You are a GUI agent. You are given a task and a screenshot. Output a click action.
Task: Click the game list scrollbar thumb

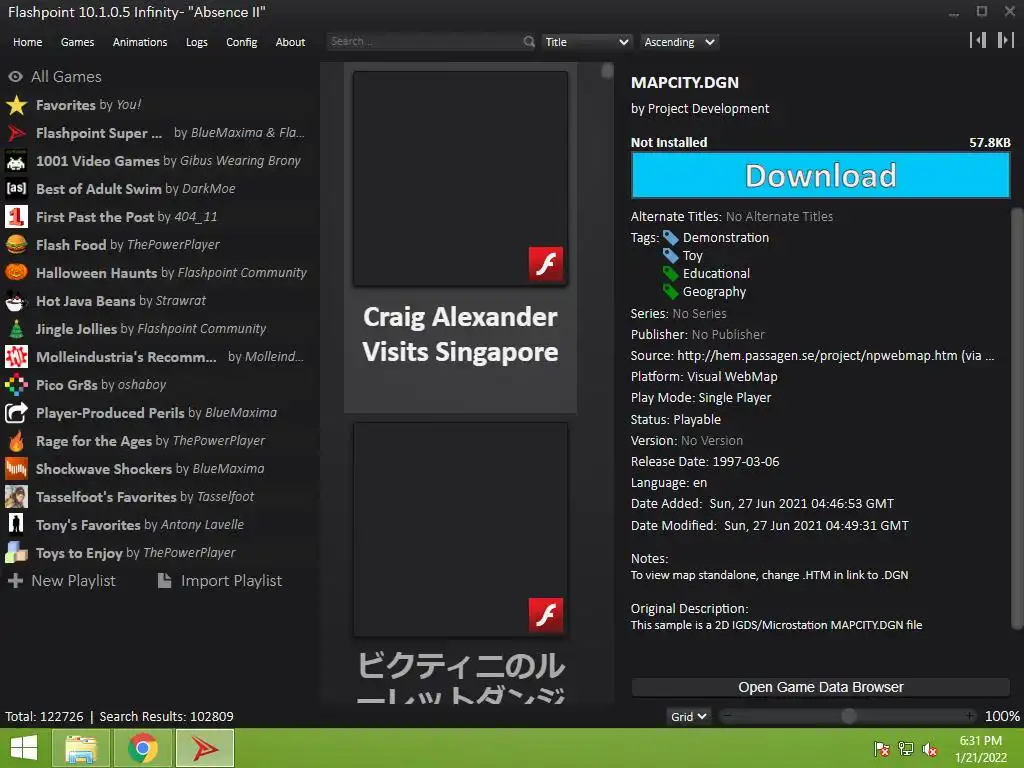tap(607, 71)
